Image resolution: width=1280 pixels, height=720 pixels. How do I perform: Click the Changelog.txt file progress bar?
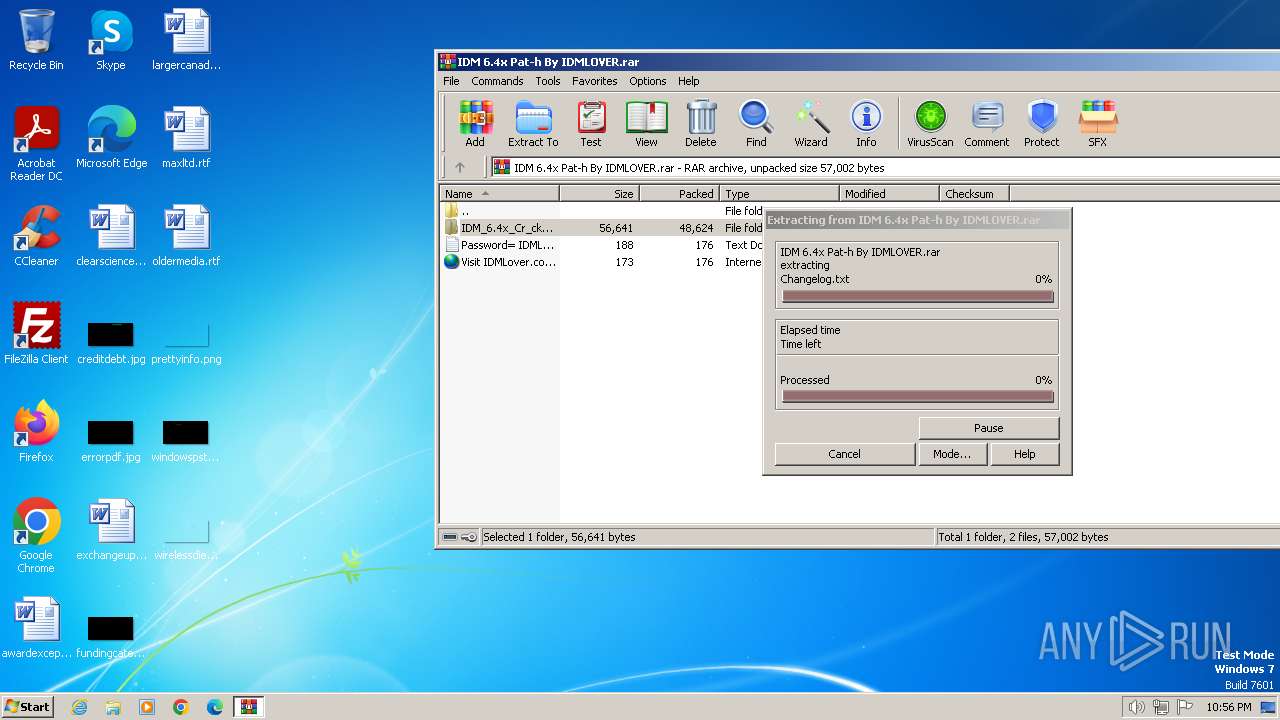point(918,296)
